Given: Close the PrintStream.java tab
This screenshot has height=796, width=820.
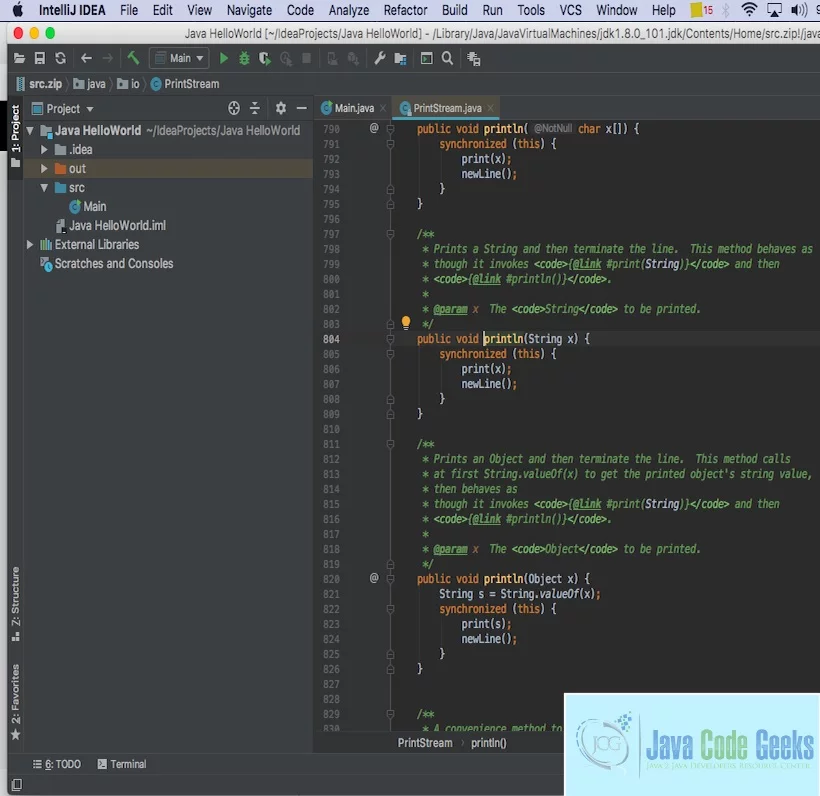Looking at the screenshot, I should [x=491, y=108].
